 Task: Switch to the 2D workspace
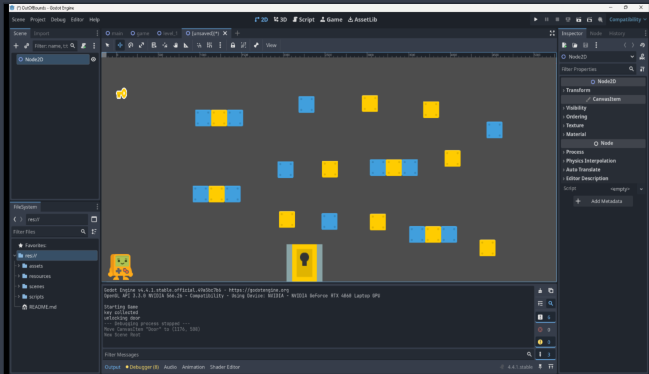tap(261, 19)
